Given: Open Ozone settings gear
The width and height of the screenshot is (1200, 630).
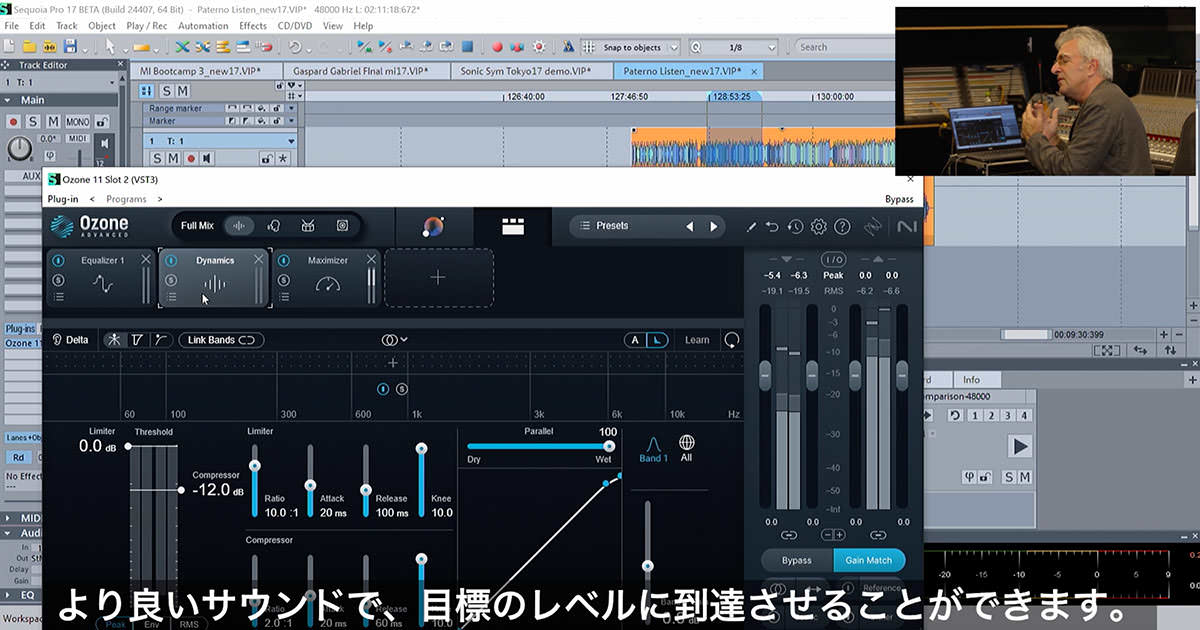Looking at the screenshot, I should (x=819, y=227).
